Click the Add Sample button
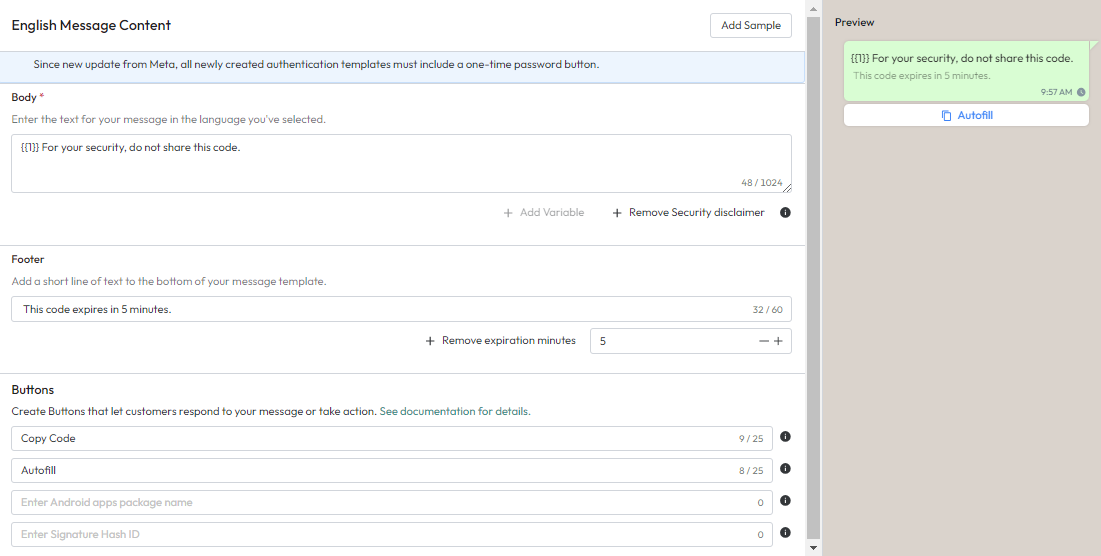 [750, 26]
